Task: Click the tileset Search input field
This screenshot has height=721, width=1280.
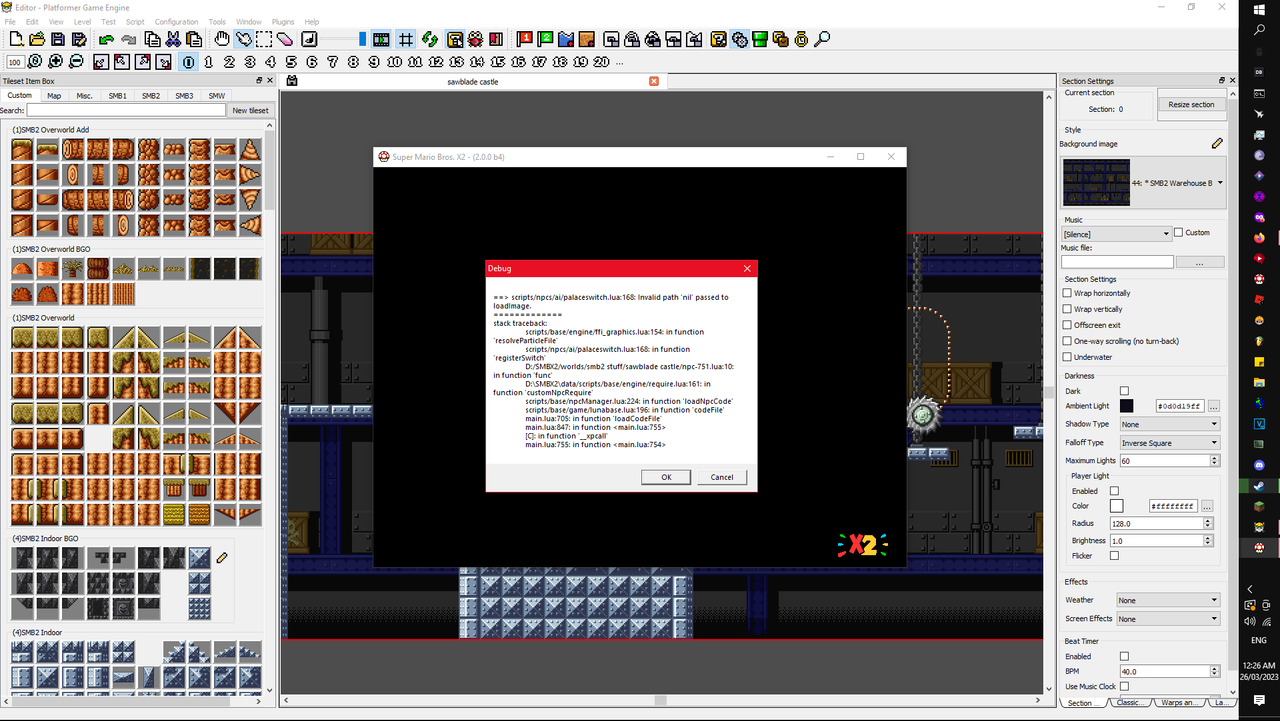Action: coord(126,111)
